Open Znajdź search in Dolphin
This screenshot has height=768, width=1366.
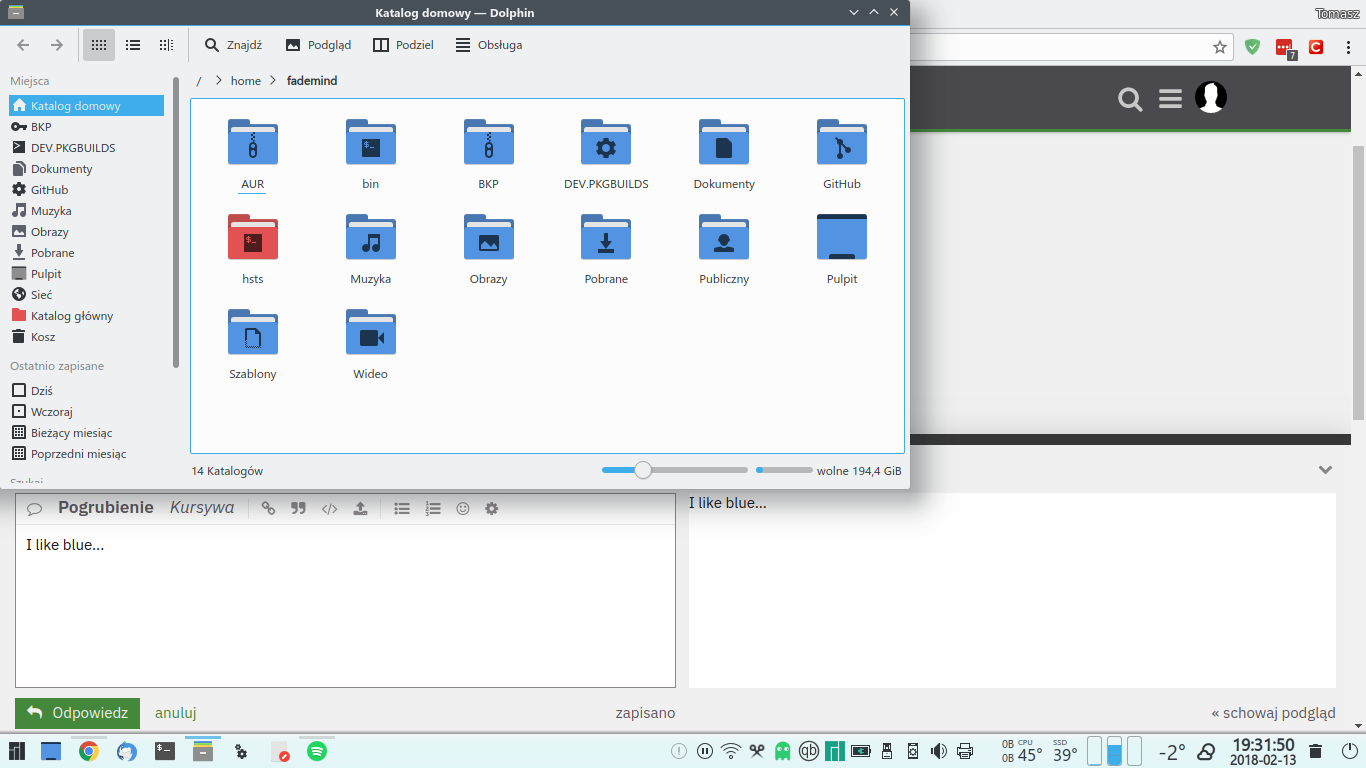tap(233, 44)
